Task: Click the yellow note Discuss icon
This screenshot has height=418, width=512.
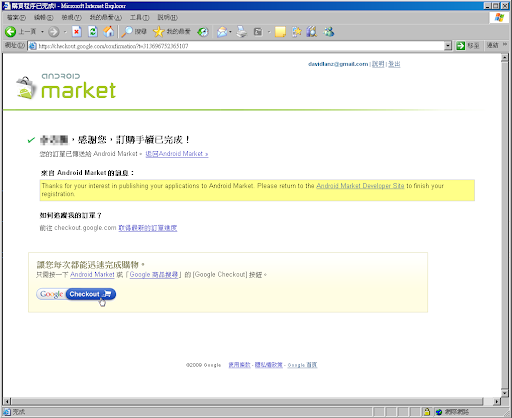Action: [x=280, y=32]
